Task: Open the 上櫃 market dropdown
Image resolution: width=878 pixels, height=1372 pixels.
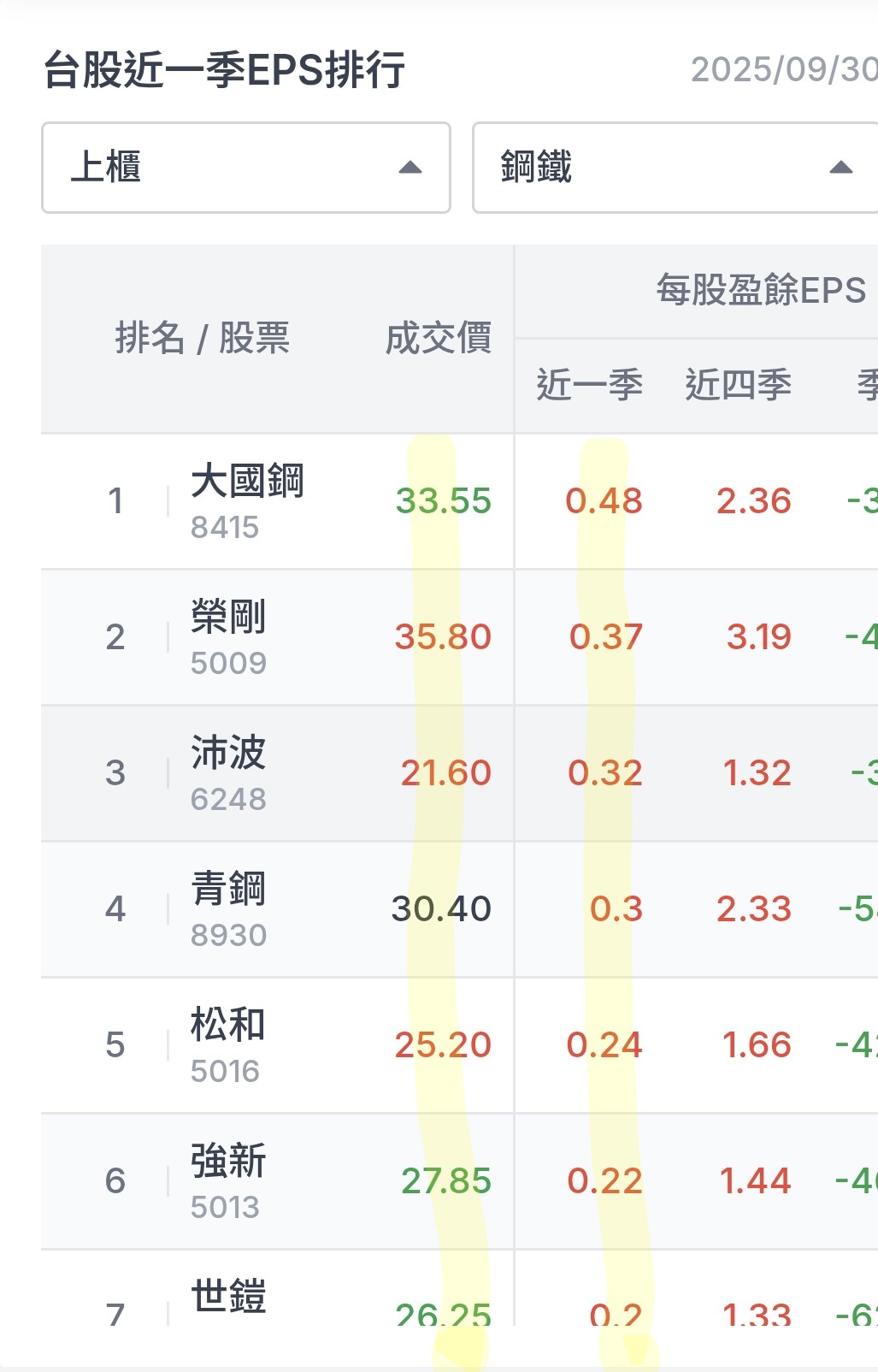Action: pos(245,168)
